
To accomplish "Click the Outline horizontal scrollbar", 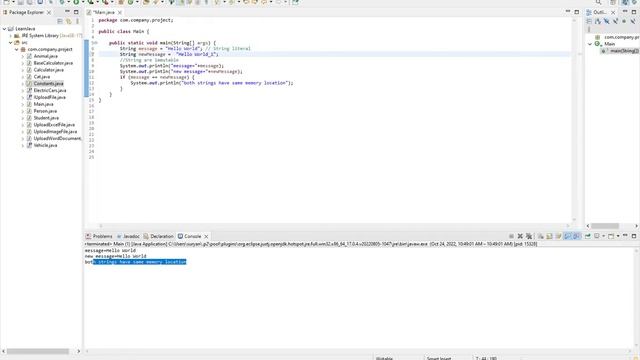I will pyautogui.click(x=605, y=226).
